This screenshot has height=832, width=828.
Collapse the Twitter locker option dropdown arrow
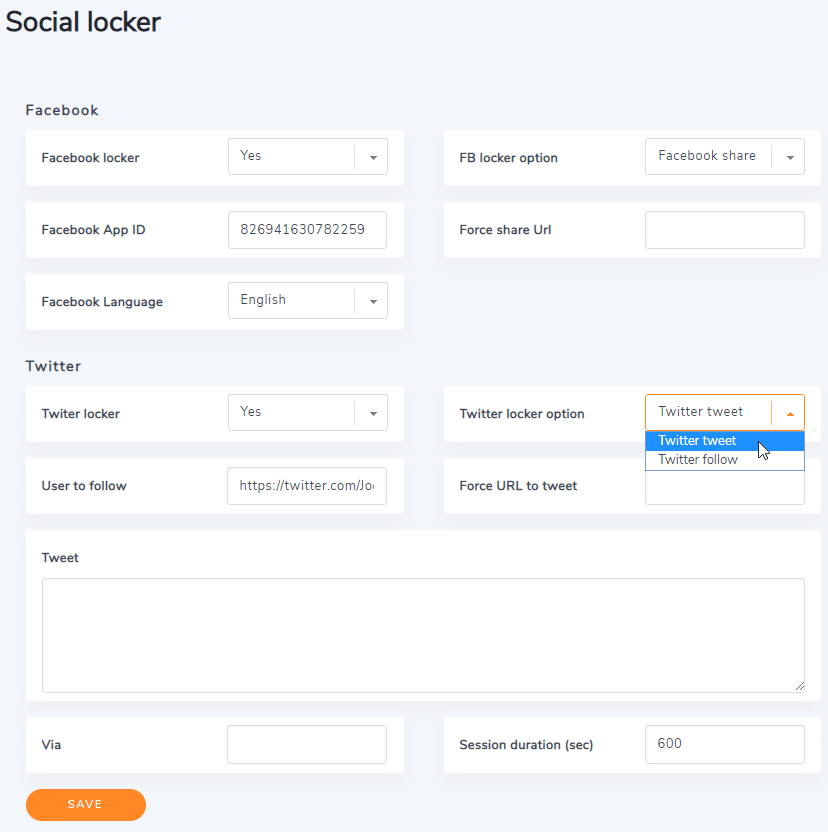pos(789,413)
